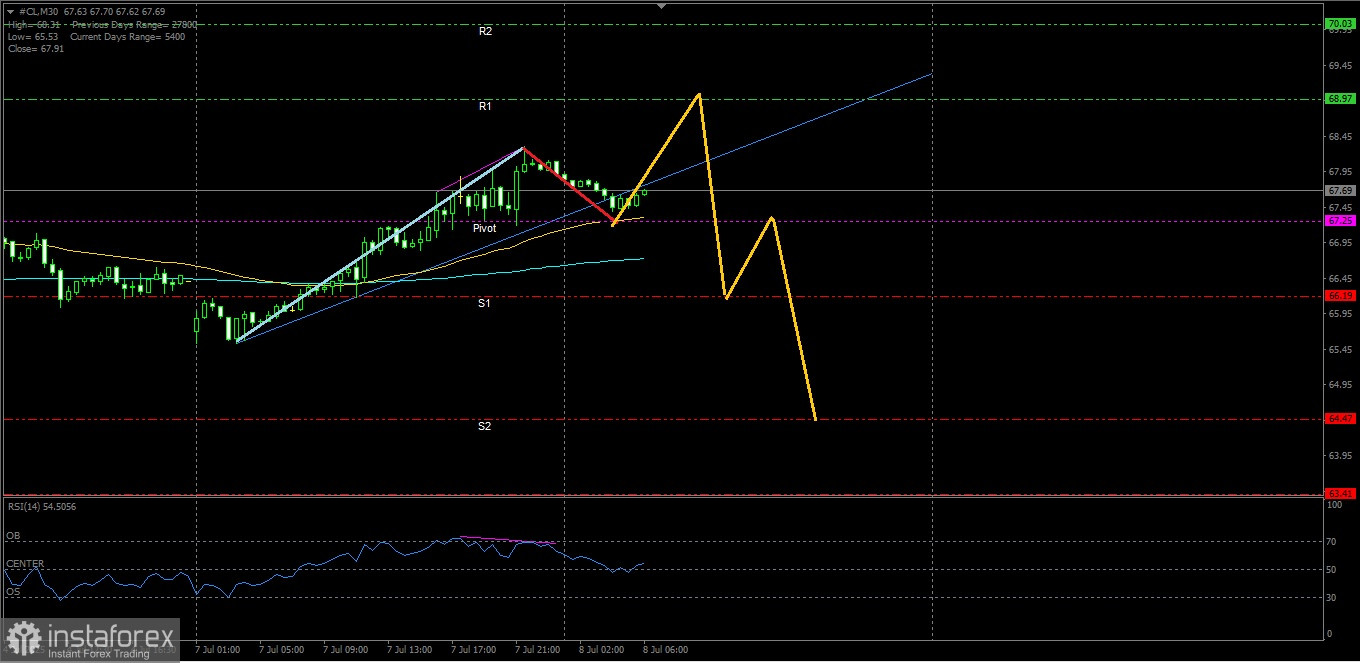Click the 7 Jul 01:00 time label

pyautogui.click(x=217, y=649)
